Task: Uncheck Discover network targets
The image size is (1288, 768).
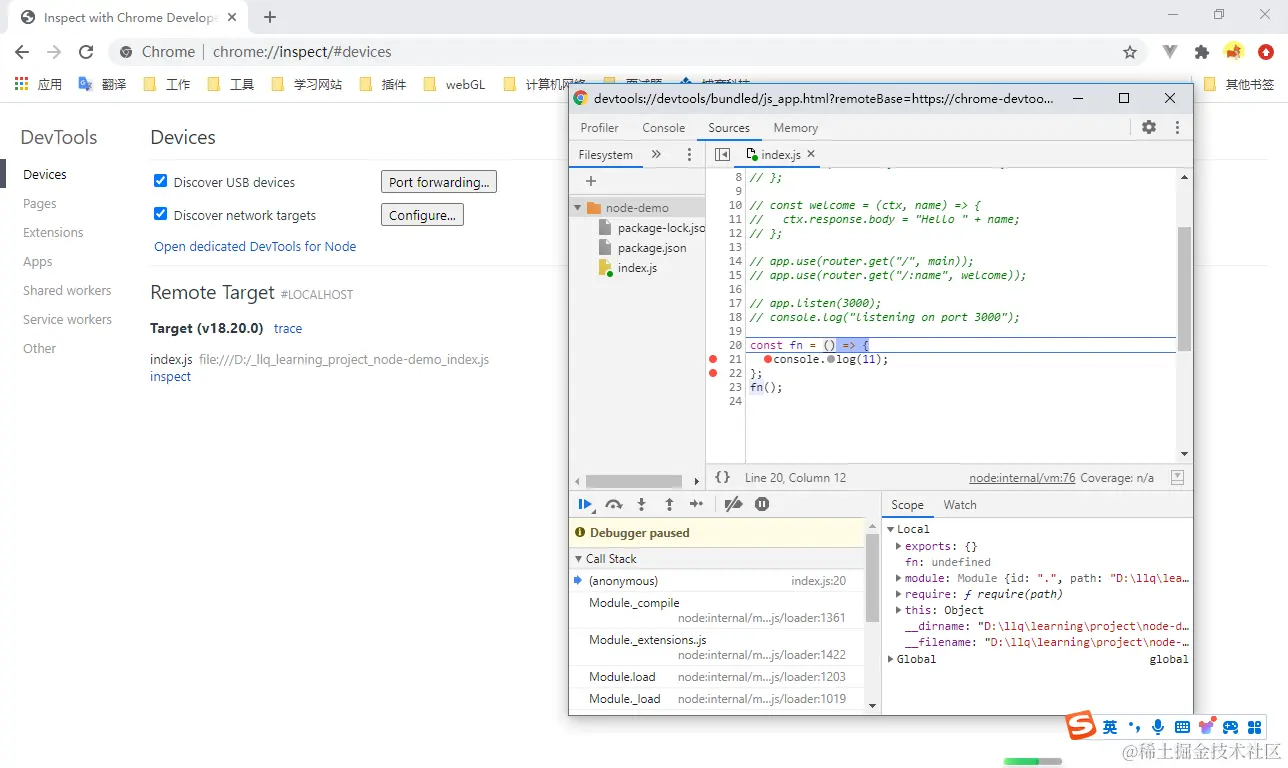Action: (x=160, y=214)
